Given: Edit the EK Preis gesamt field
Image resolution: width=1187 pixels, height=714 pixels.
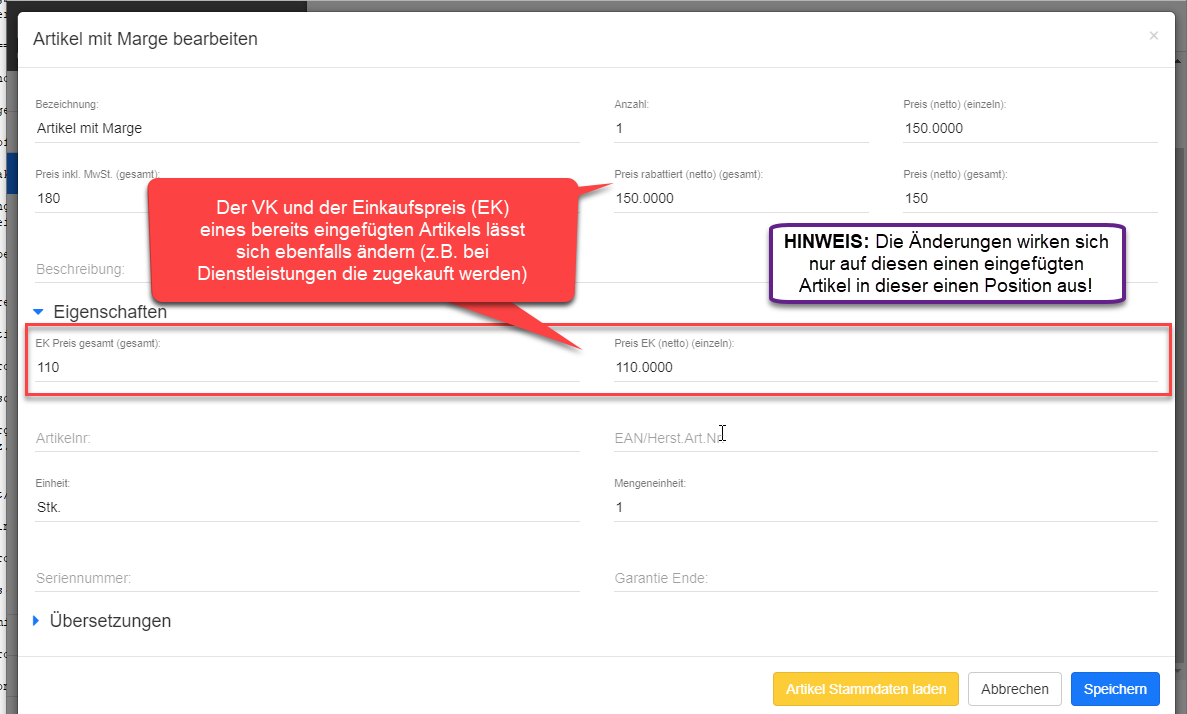Looking at the screenshot, I should click(x=307, y=367).
